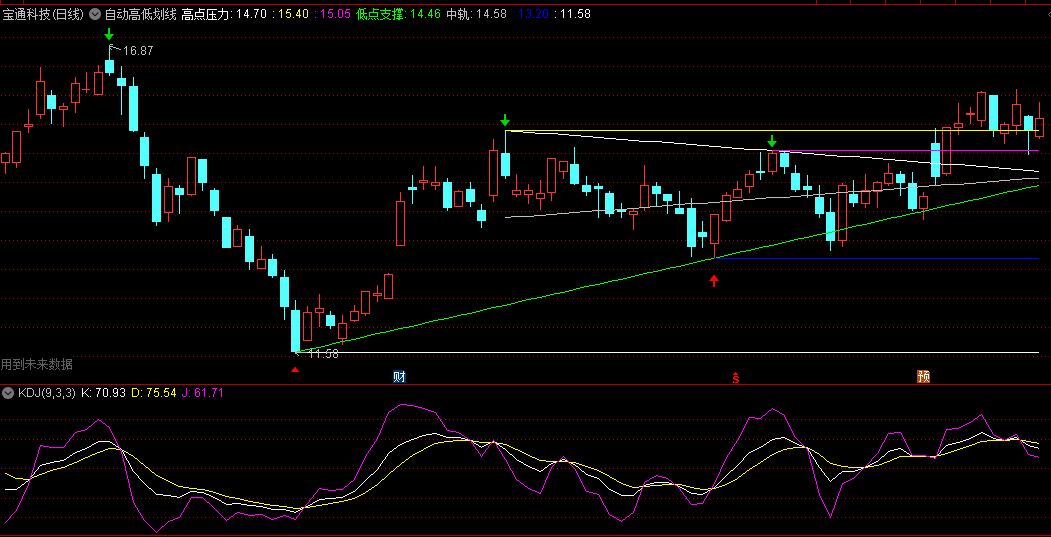Click the blue value 13.20
Screen dimensions: 1051x537
(x=536, y=13)
